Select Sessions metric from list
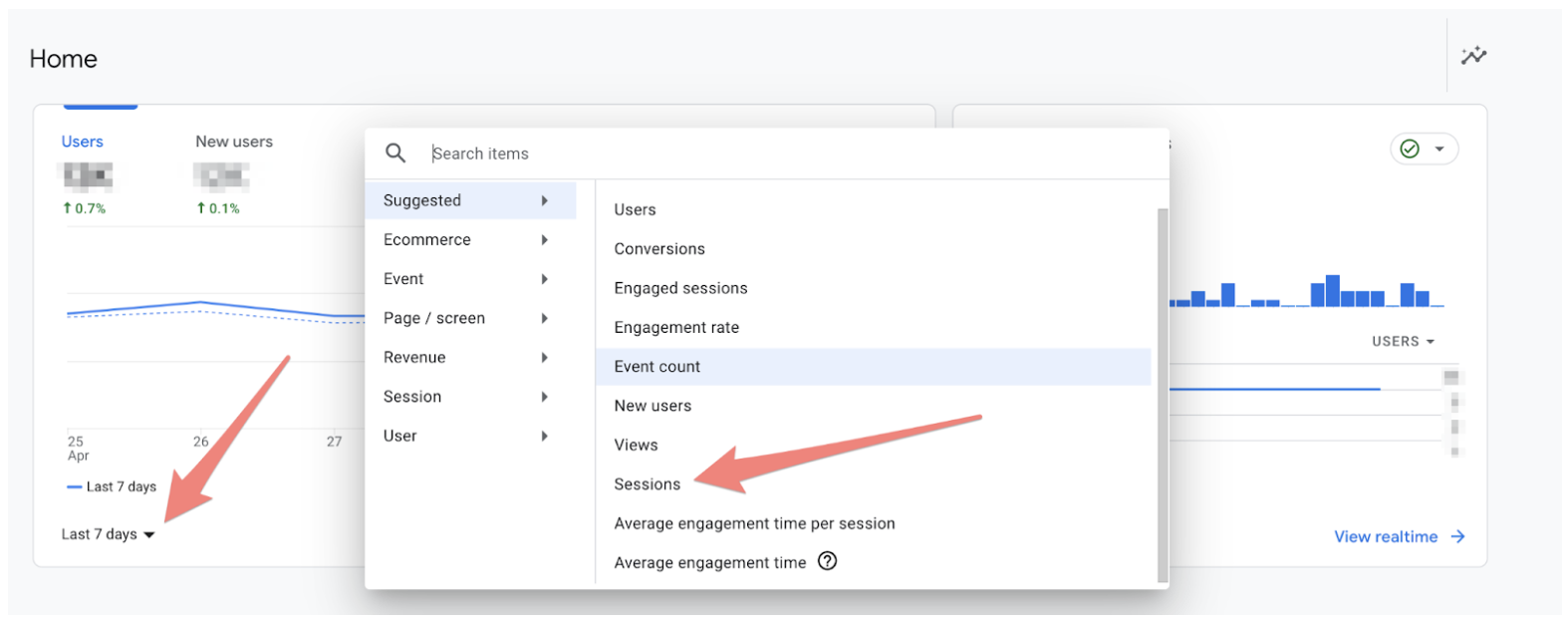Image resolution: width=1568 pixels, height=626 pixels. tap(648, 484)
